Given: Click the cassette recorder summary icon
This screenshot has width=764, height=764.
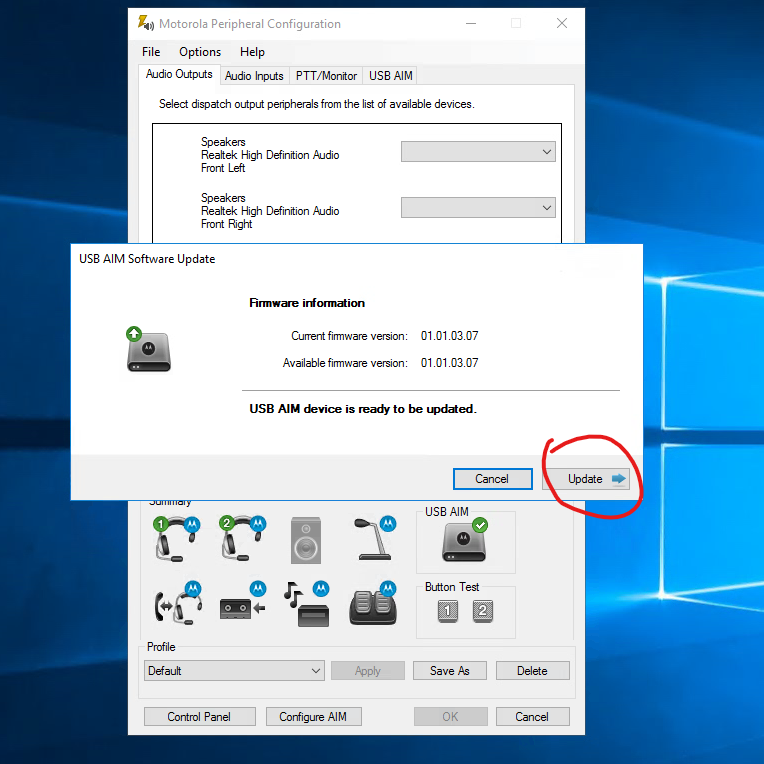Looking at the screenshot, I should pos(243,601).
